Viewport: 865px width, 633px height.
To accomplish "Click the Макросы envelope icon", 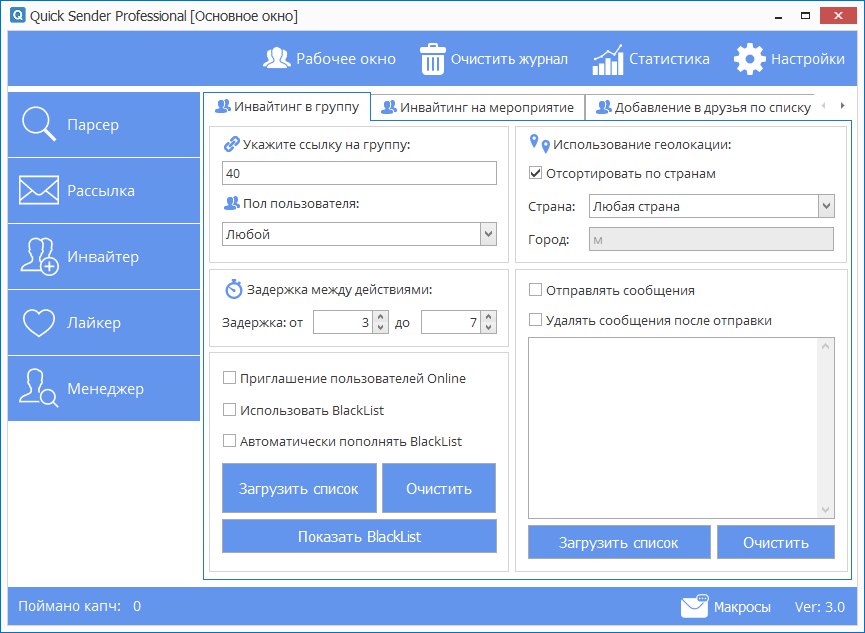I will click(695, 606).
